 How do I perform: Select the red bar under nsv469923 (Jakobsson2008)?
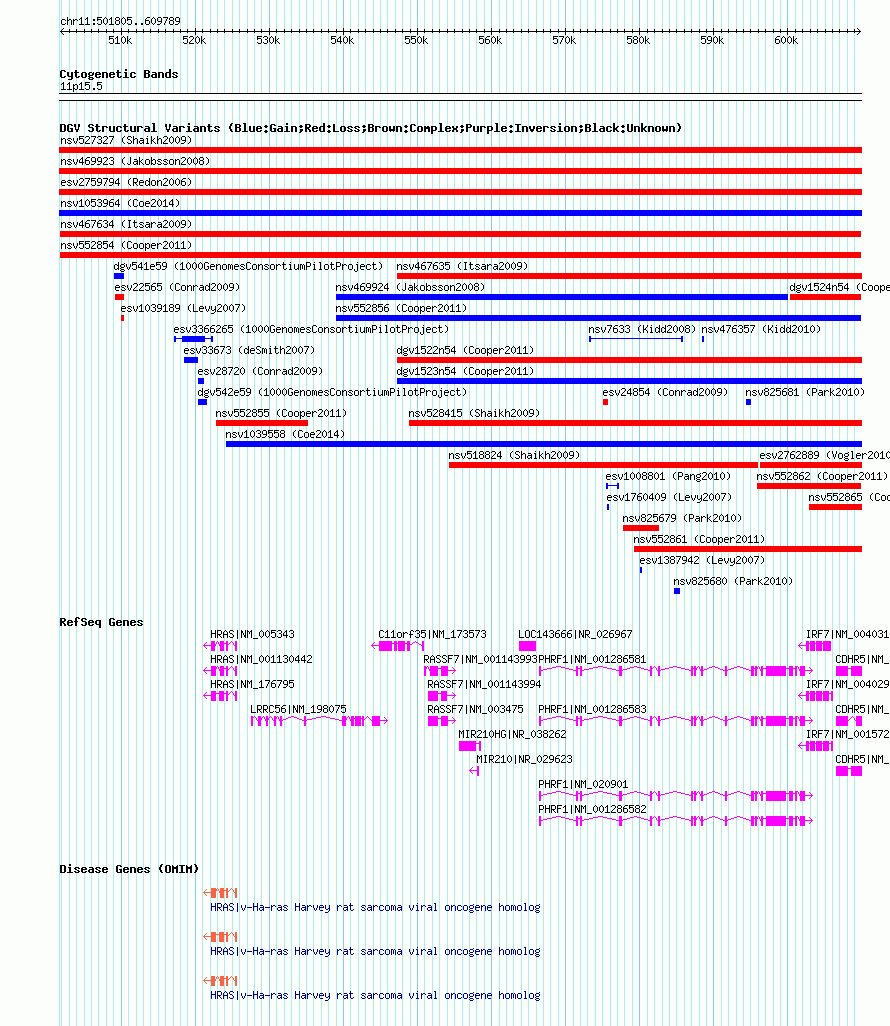(x=461, y=171)
